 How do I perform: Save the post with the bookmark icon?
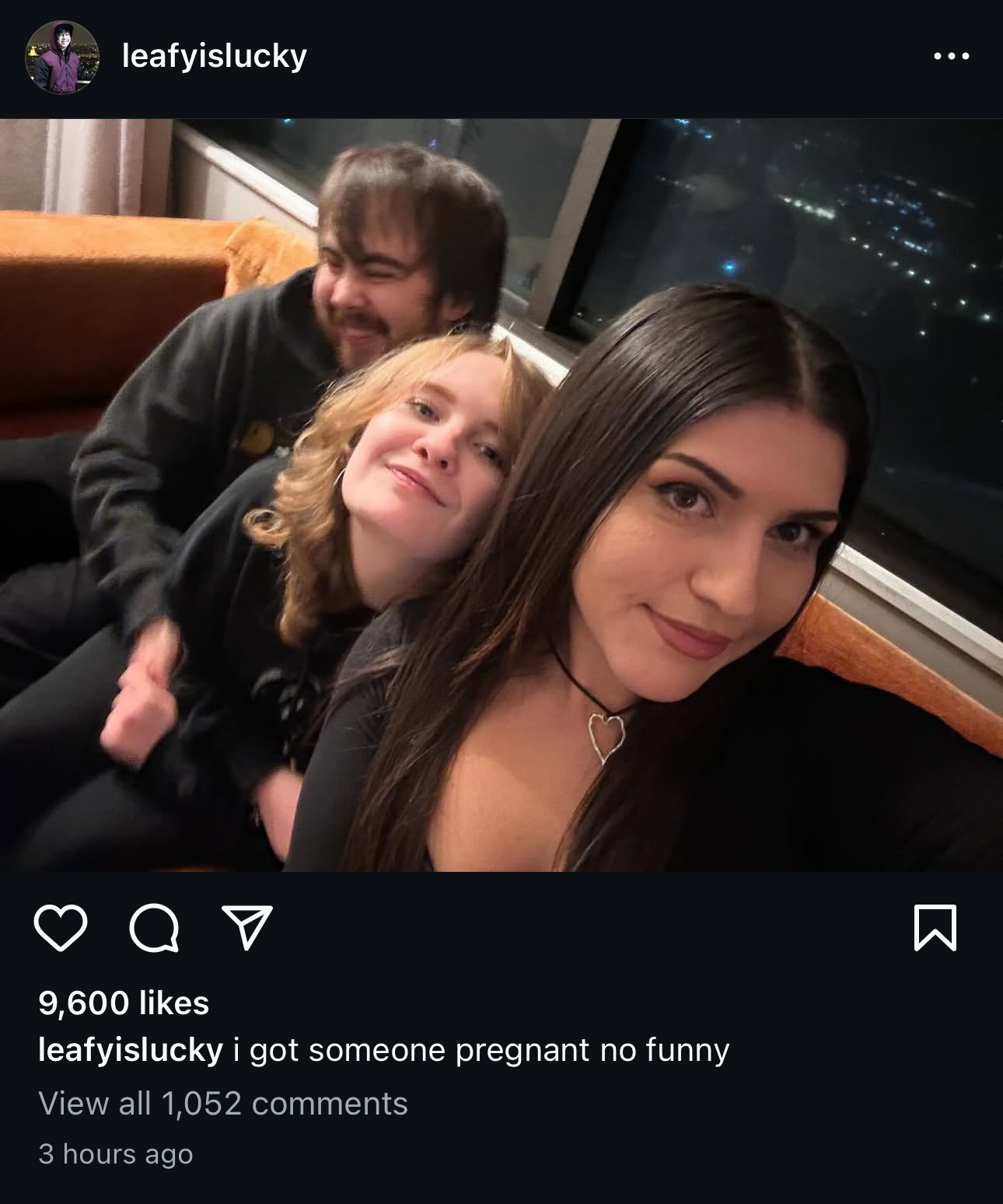(935, 927)
